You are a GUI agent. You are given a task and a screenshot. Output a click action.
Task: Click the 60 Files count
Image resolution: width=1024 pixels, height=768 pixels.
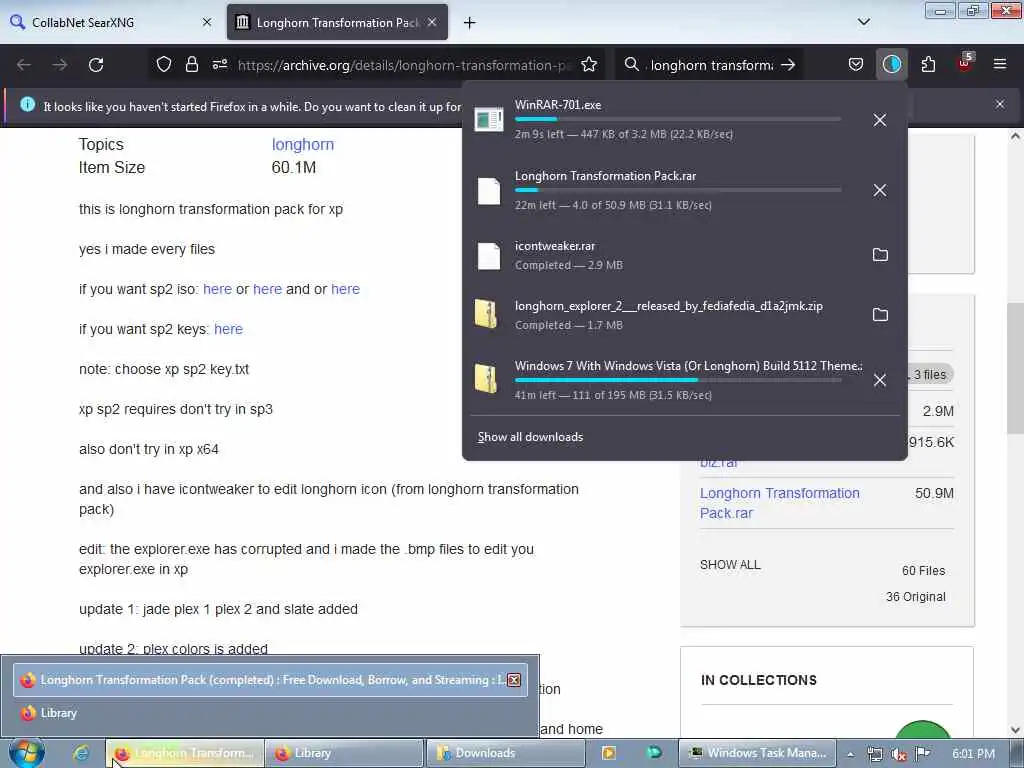coord(923,571)
